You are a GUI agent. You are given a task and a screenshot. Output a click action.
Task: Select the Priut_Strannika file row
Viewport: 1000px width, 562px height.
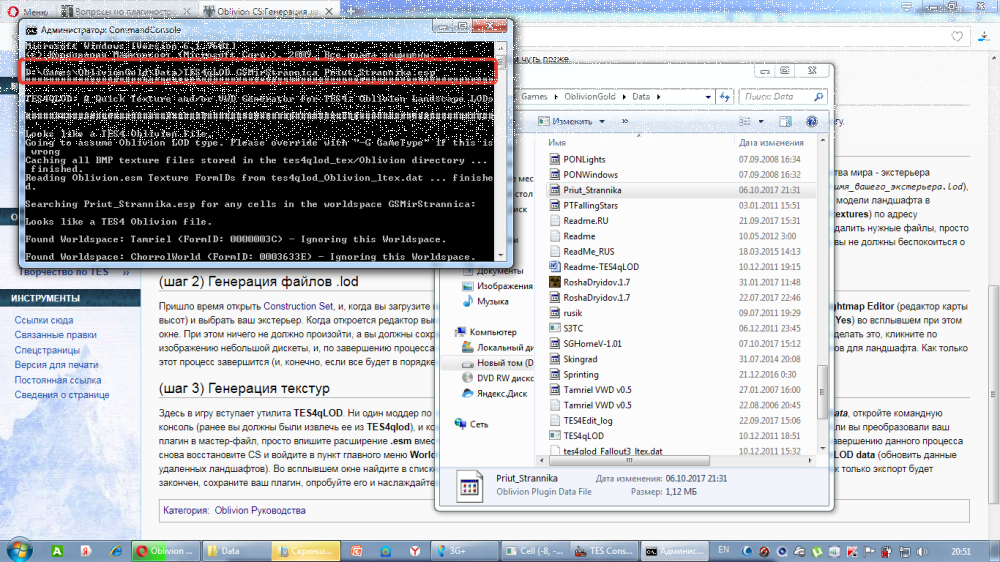pos(680,190)
